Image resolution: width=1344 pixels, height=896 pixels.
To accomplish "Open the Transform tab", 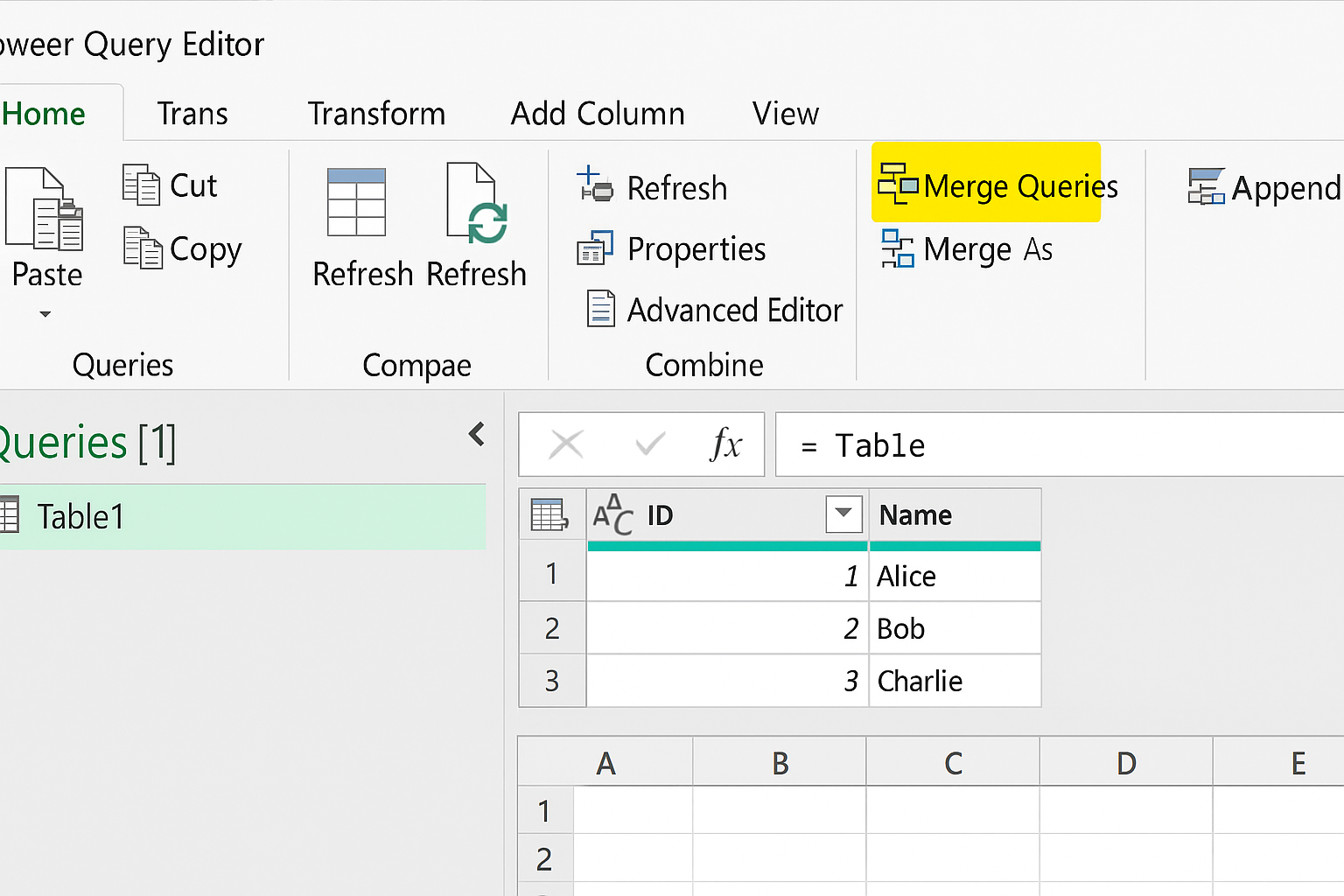I will pyautogui.click(x=376, y=114).
